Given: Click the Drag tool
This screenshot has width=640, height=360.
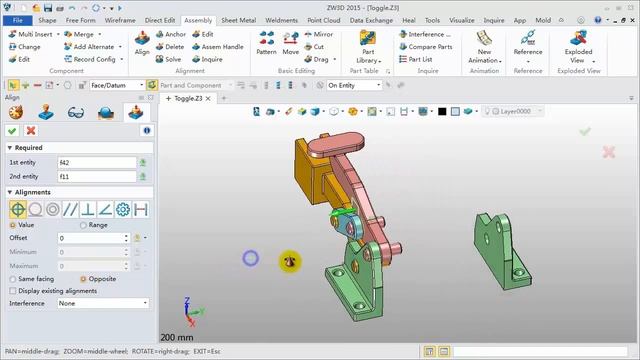Looking at the screenshot, I should tap(316, 59).
